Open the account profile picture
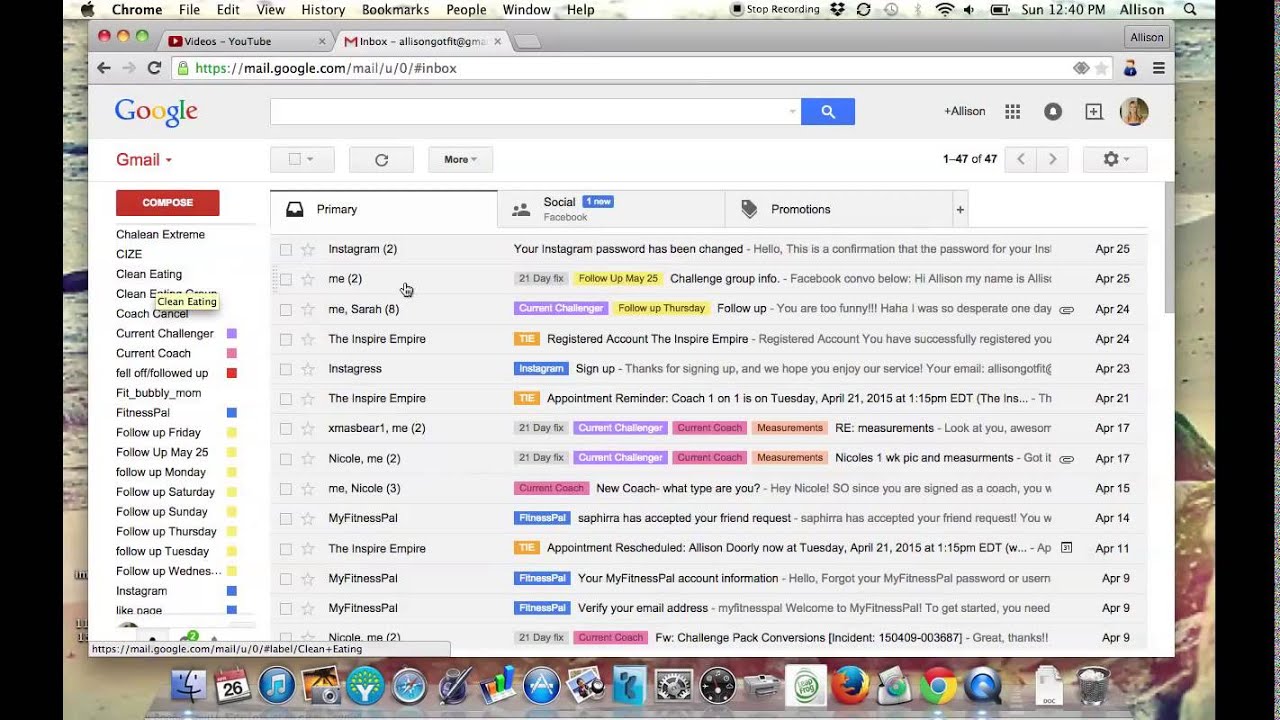 (x=1134, y=111)
